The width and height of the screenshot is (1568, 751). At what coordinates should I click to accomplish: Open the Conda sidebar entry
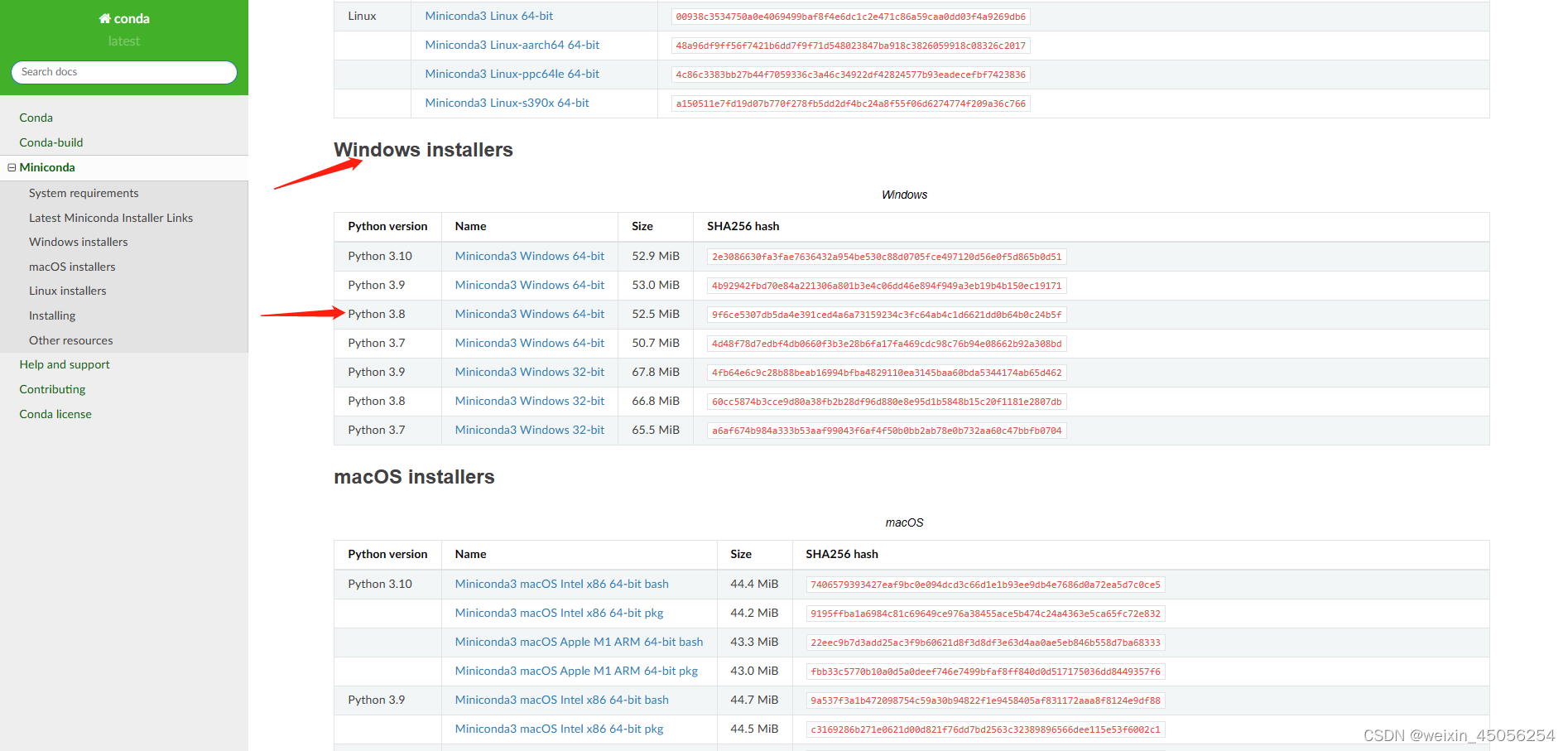(x=36, y=118)
